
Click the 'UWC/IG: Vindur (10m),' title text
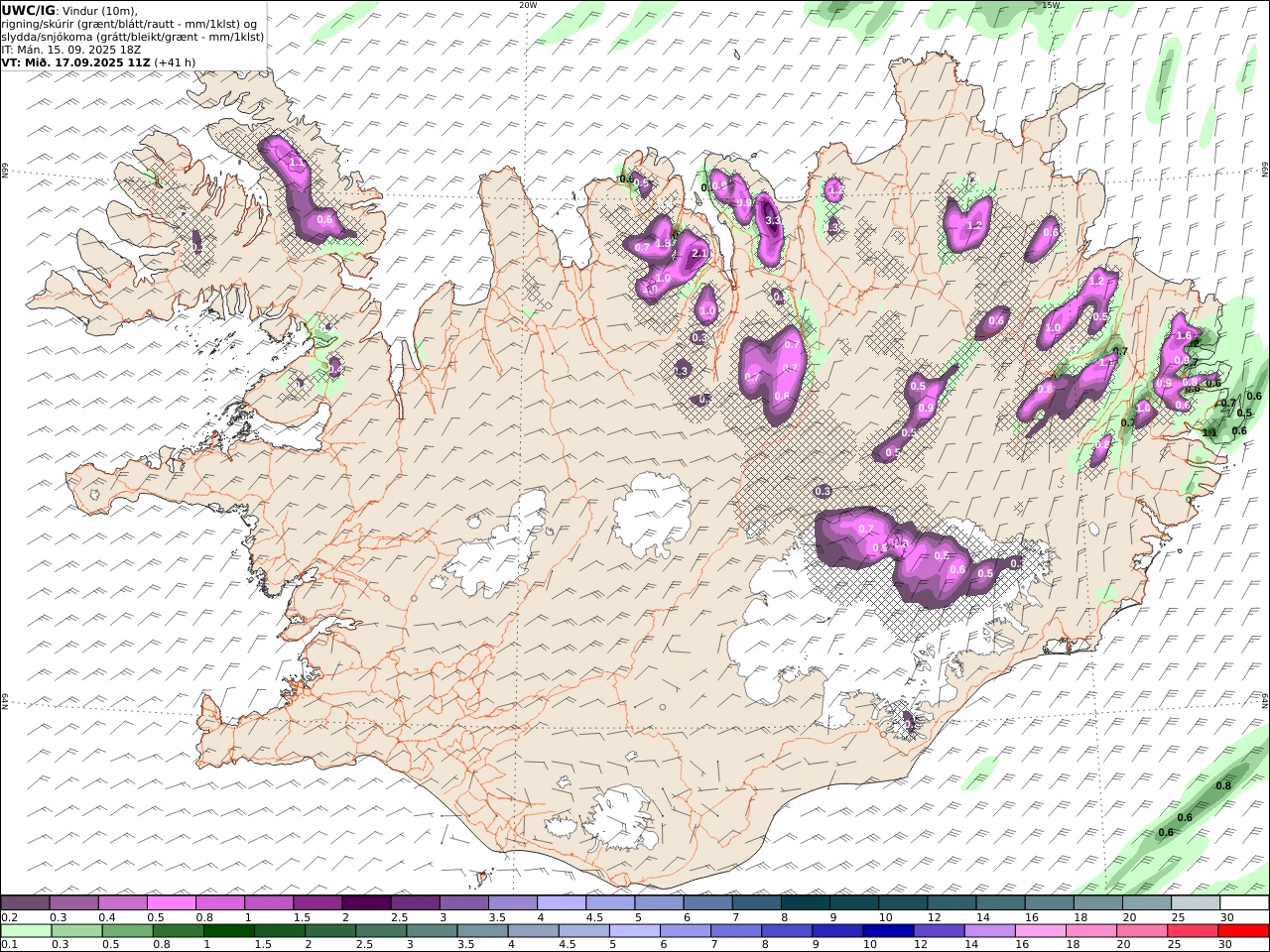pyautogui.click(x=69, y=10)
